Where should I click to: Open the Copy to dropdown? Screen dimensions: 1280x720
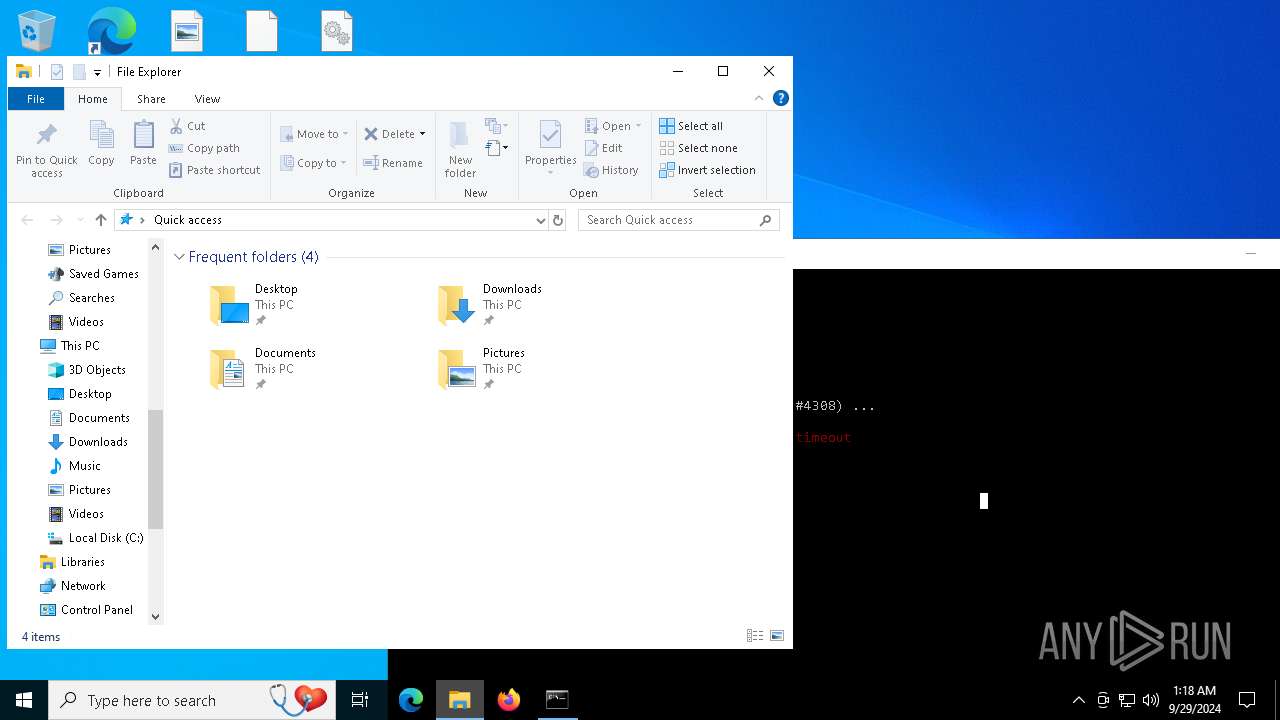(x=313, y=163)
